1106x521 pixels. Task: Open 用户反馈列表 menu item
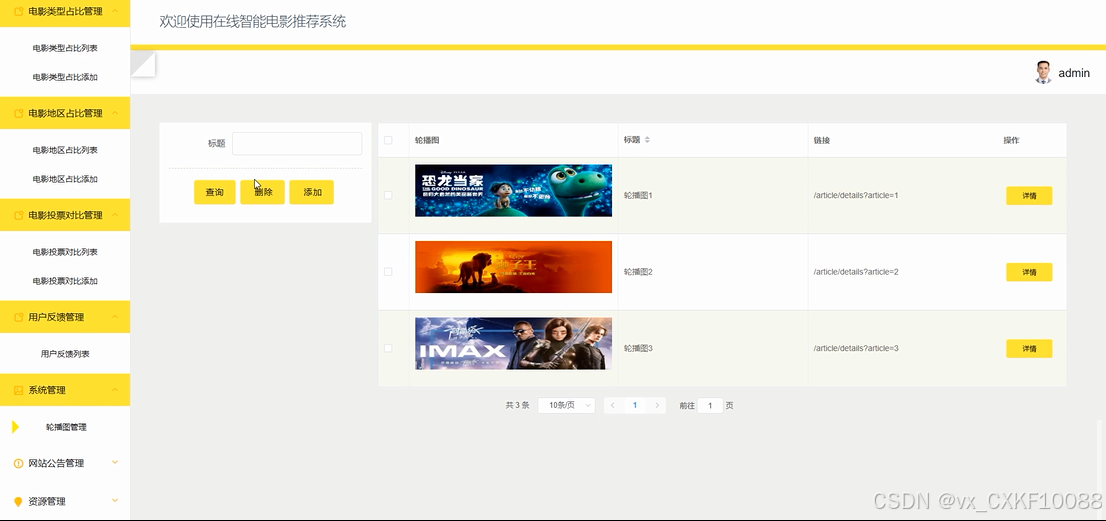click(65, 354)
